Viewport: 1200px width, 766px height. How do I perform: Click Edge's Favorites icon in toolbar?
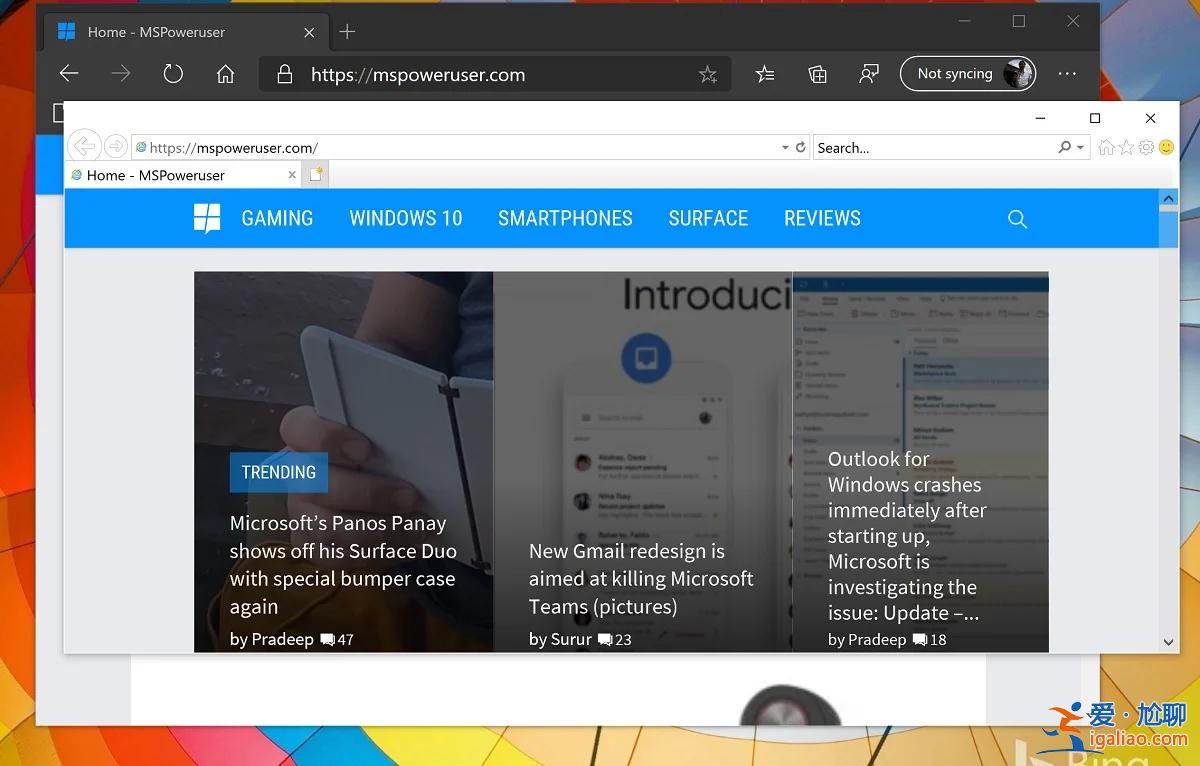click(765, 74)
